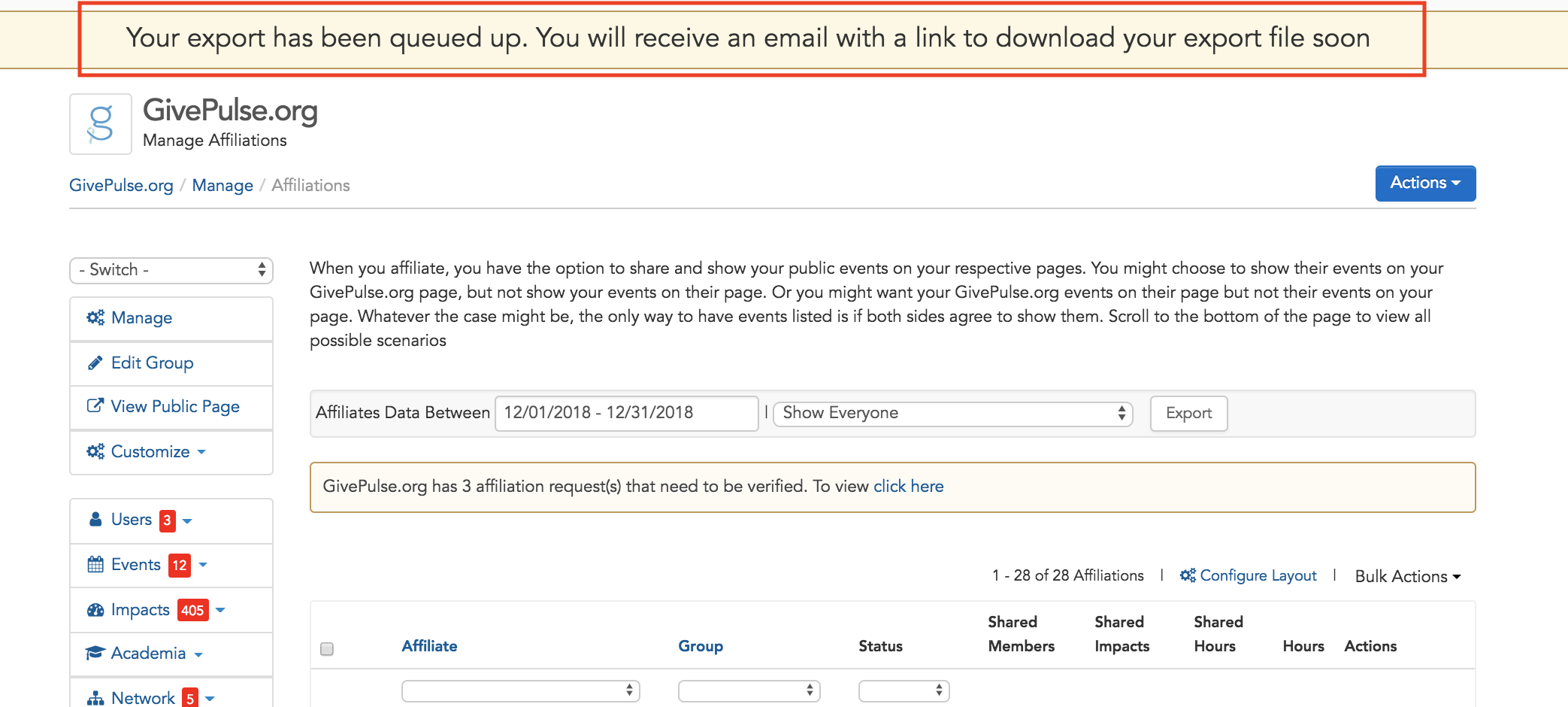Open the Show Everyone dropdown
1568x707 pixels.
tap(952, 414)
